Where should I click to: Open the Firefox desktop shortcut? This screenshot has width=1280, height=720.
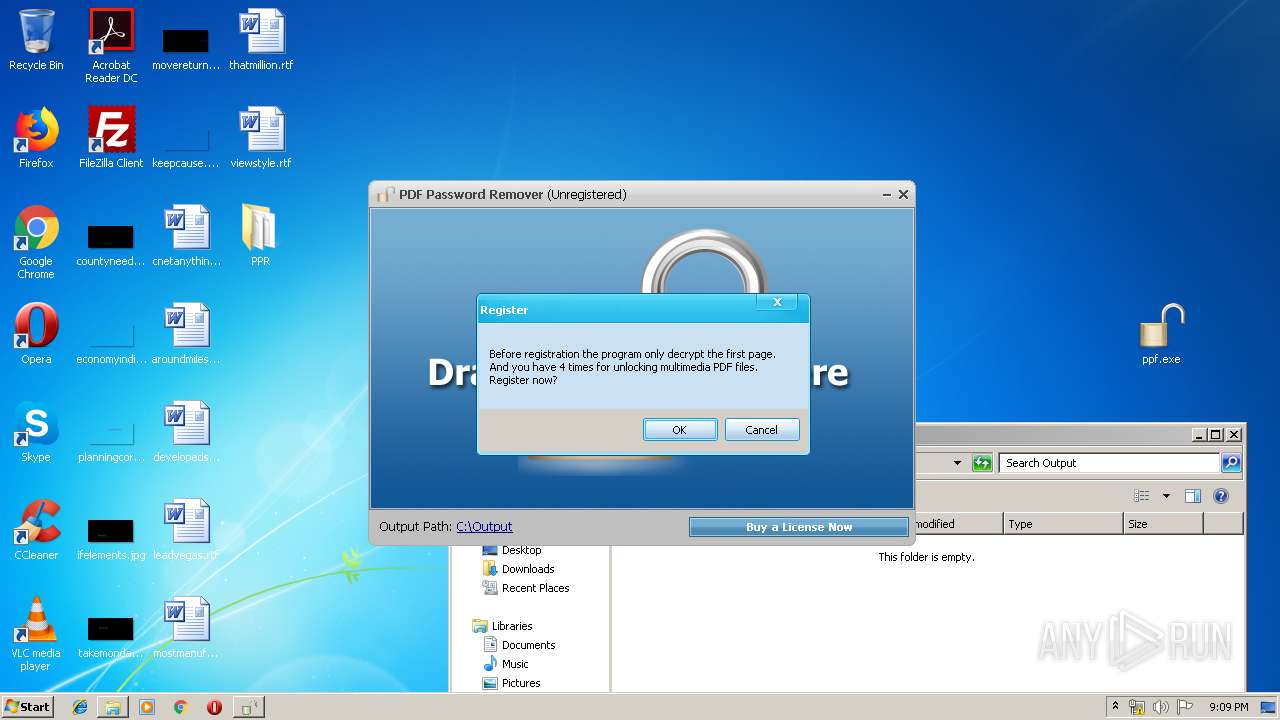pos(36,138)
